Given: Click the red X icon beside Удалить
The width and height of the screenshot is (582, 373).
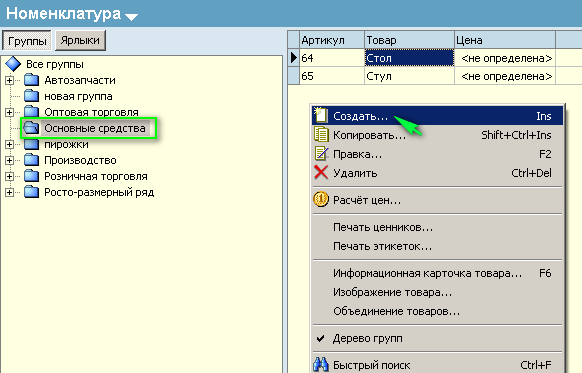Looking at the screenshot, I should coord(321,172).
